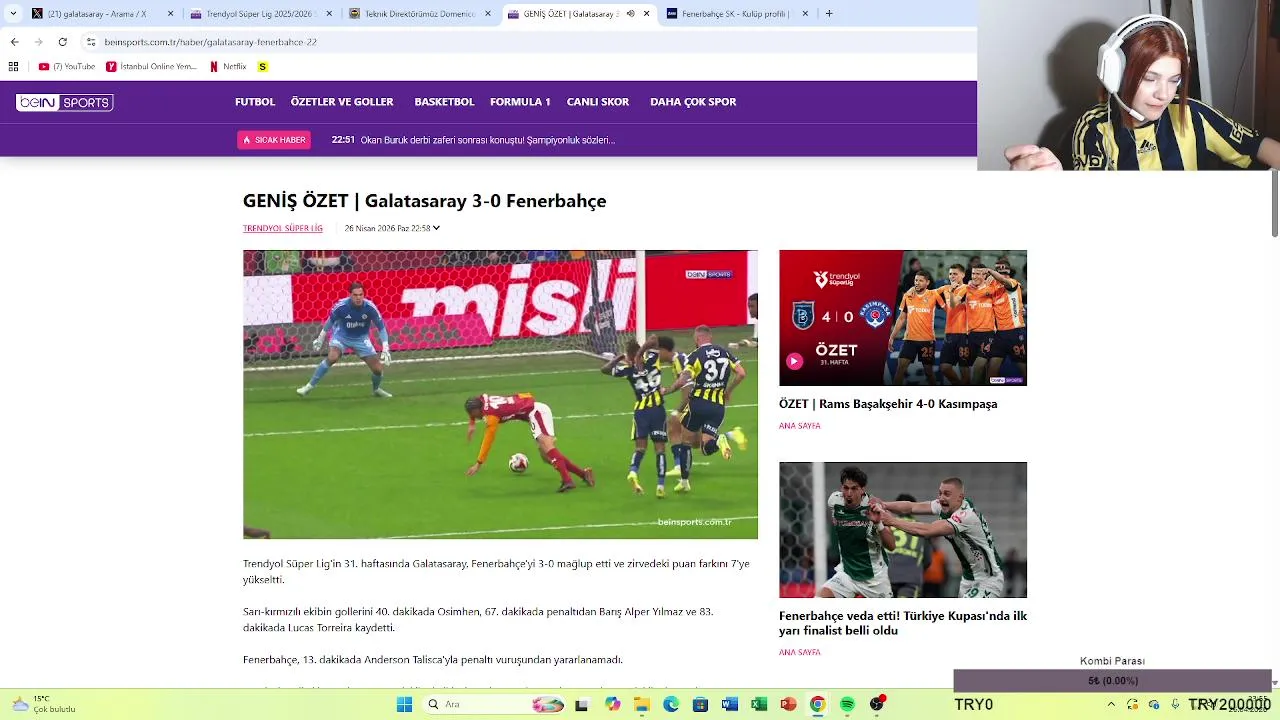Click the TRENDYOL SÜPER LİG category link

tap(283, 228)
